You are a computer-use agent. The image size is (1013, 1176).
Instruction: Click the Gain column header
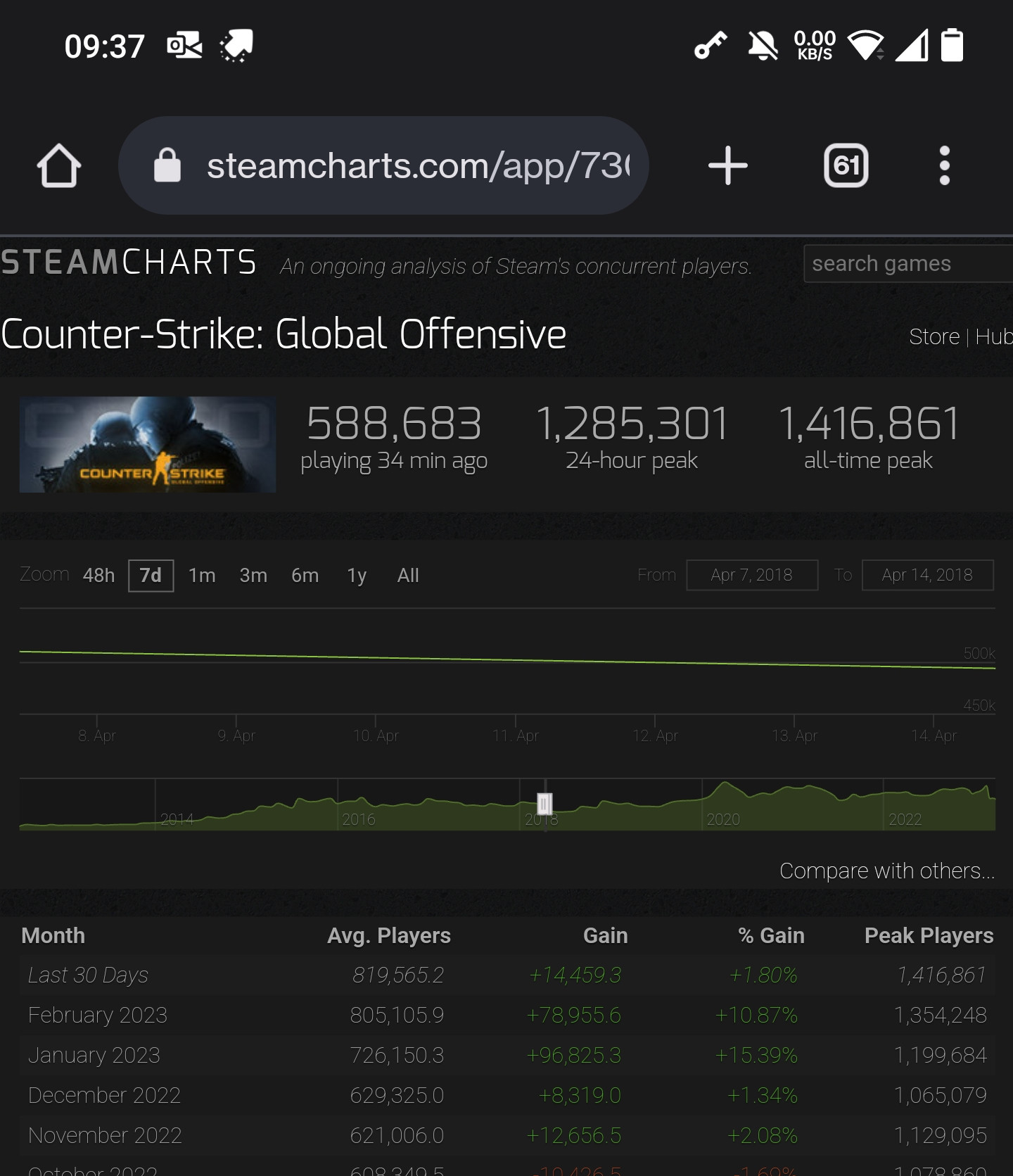pos(605,935)
